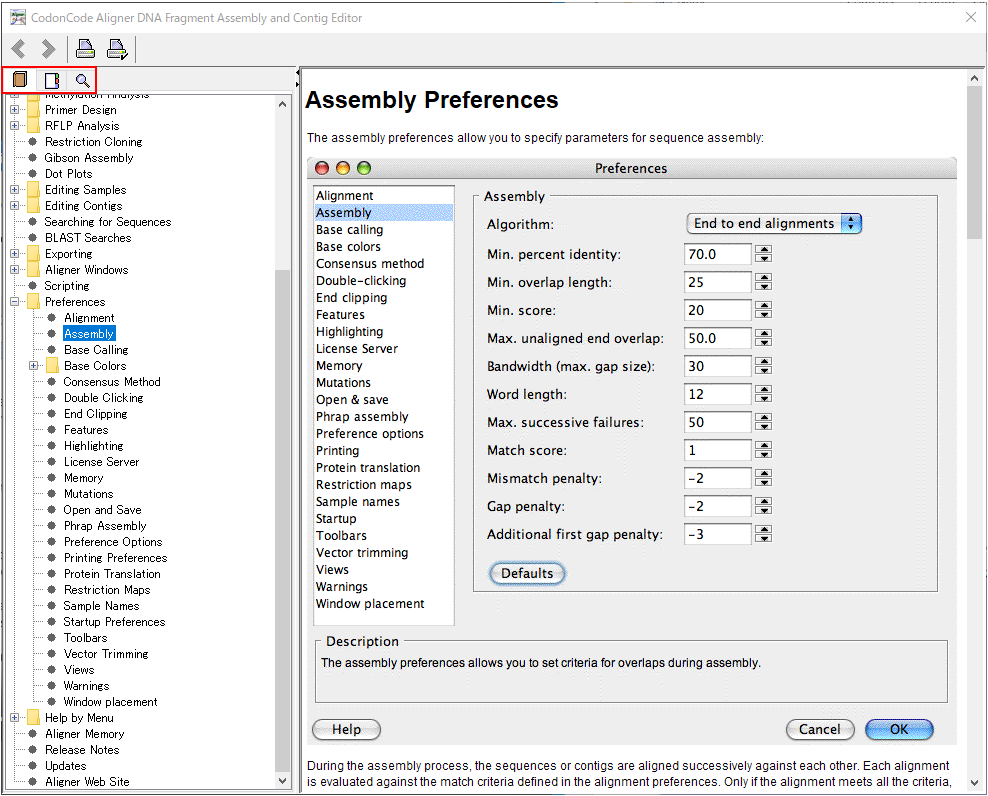Click the OK button
This screenshot has height=796, width=988.
pos(899,729)
